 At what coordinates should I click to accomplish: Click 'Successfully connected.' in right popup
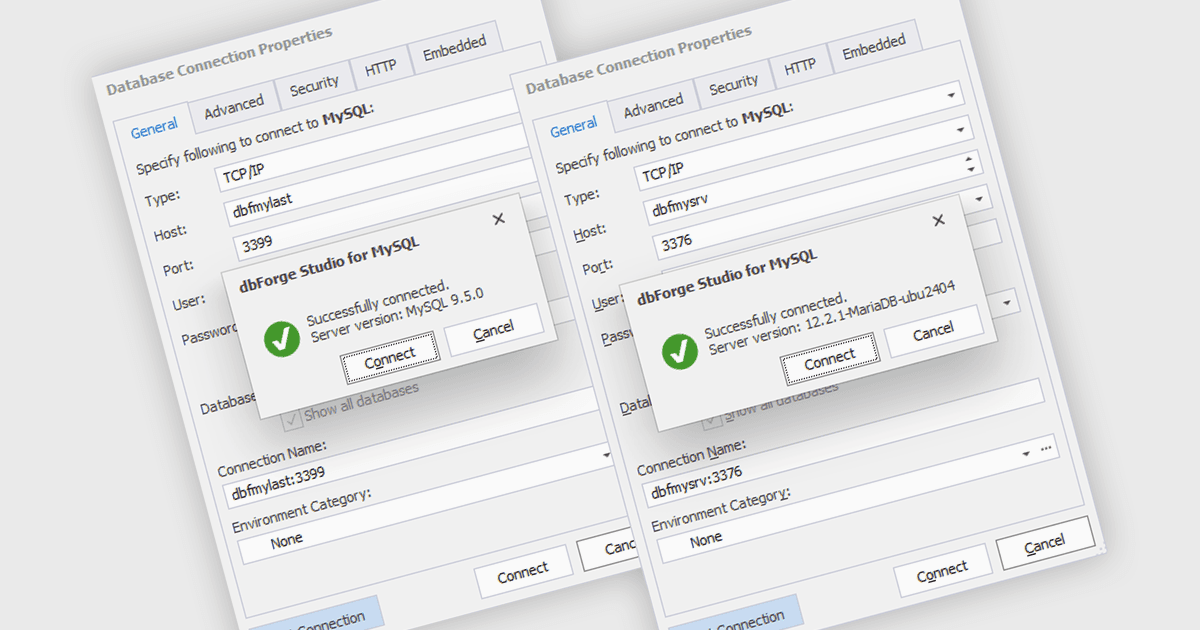point(776,314)
